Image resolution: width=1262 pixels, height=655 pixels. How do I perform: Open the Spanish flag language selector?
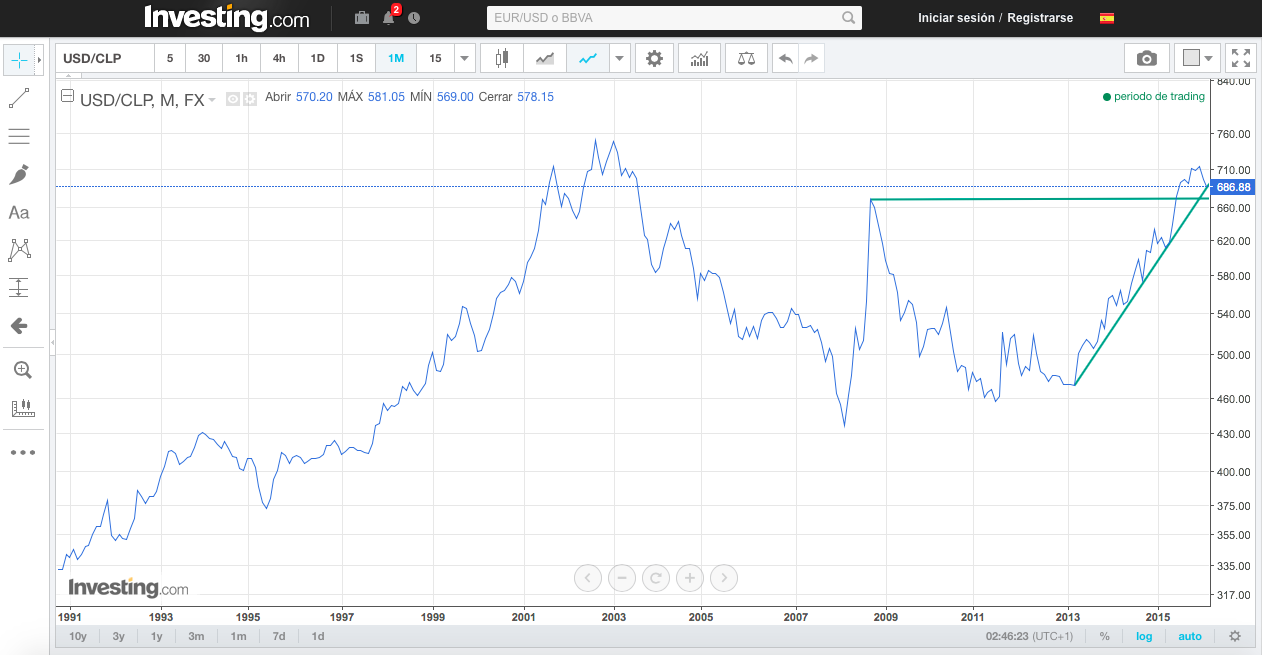coord(1107,18)
